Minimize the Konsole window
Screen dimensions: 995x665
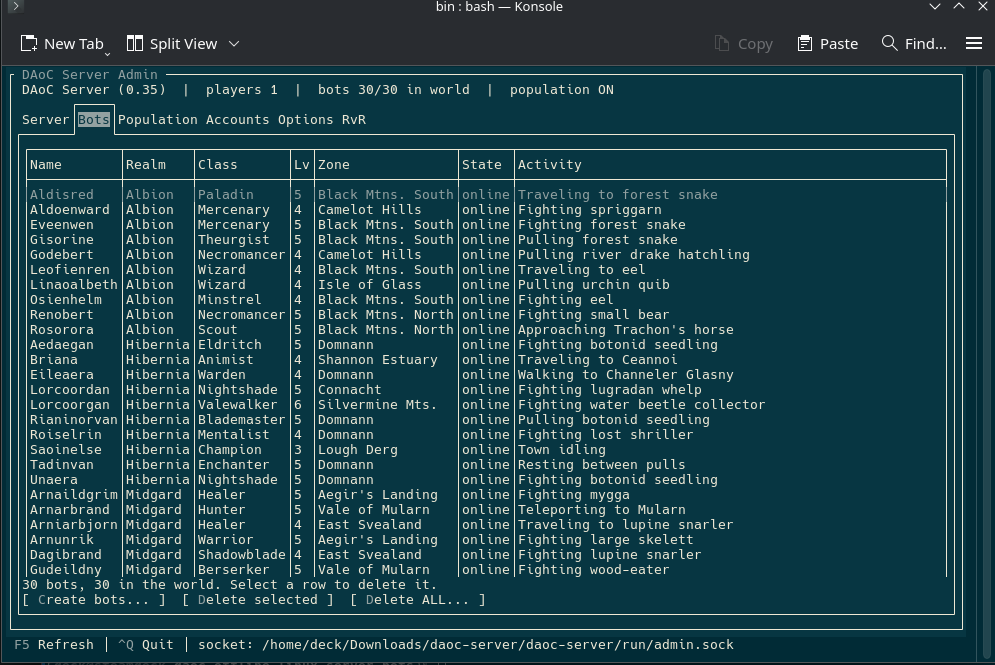[x=935, y=6]
